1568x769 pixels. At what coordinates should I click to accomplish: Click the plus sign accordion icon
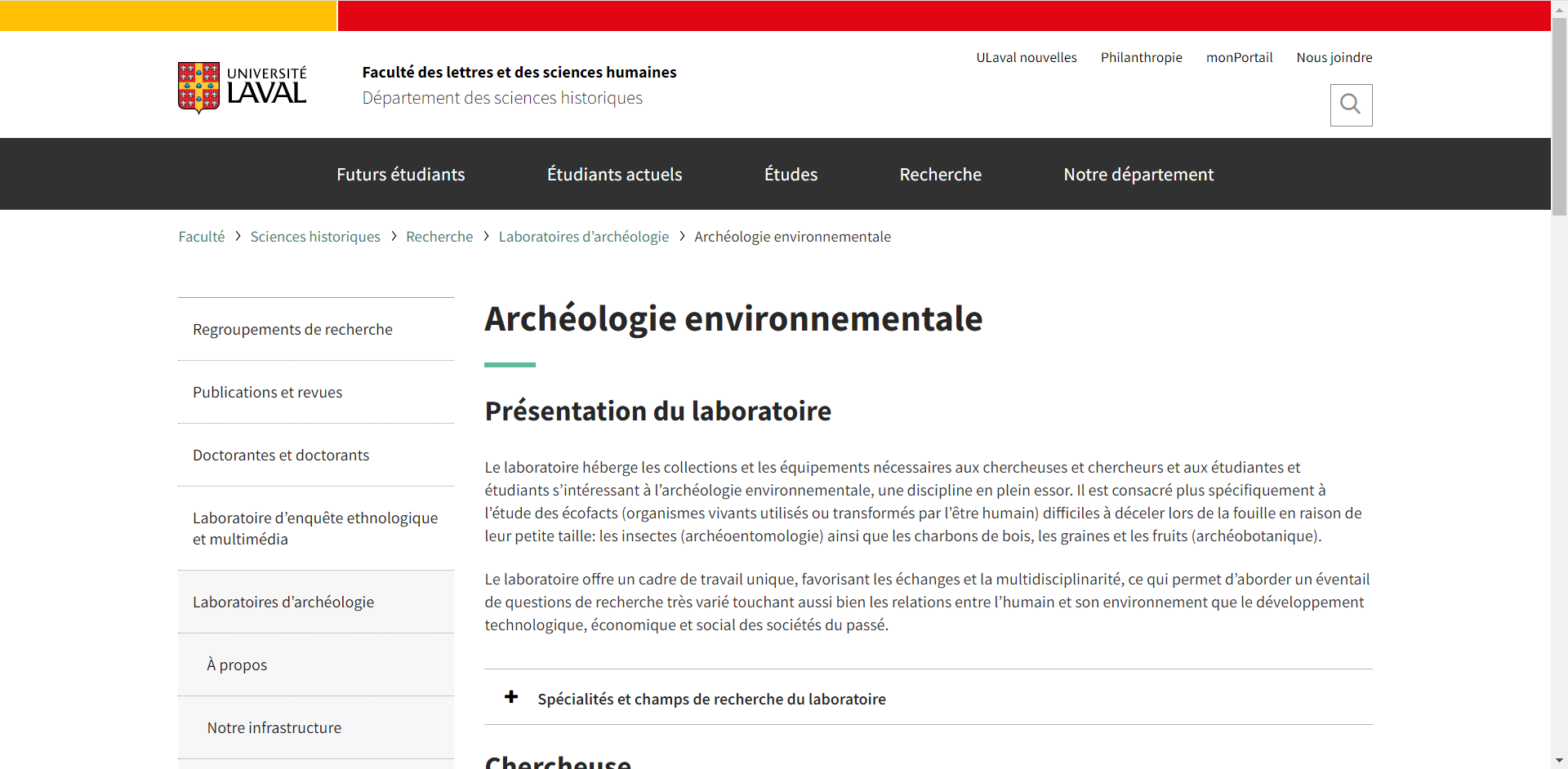(511, 698)
